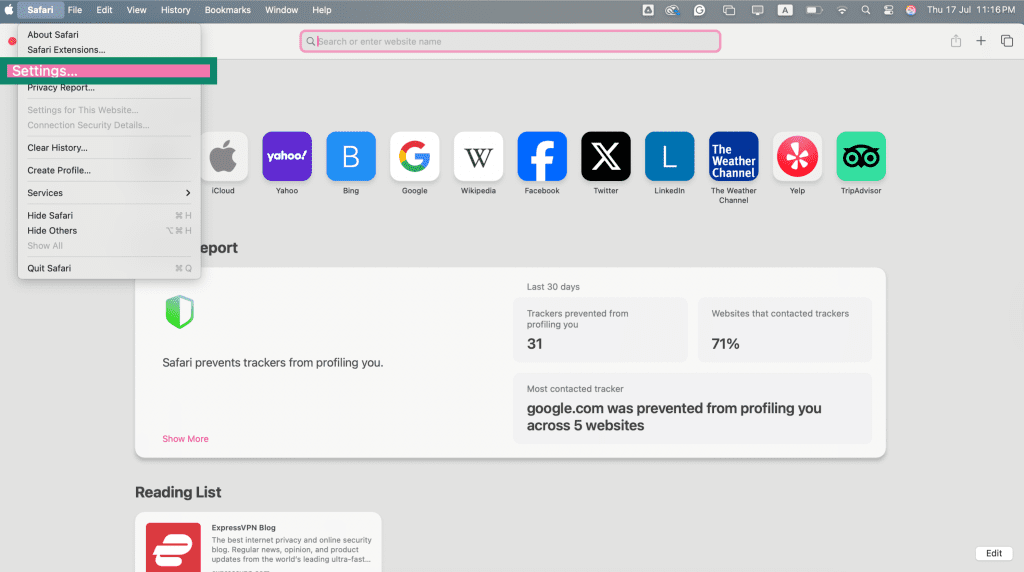This screenshot has width=1024, height=572.
Task: Open the Twitter X favorite icon
Action: tap(606, 157)
